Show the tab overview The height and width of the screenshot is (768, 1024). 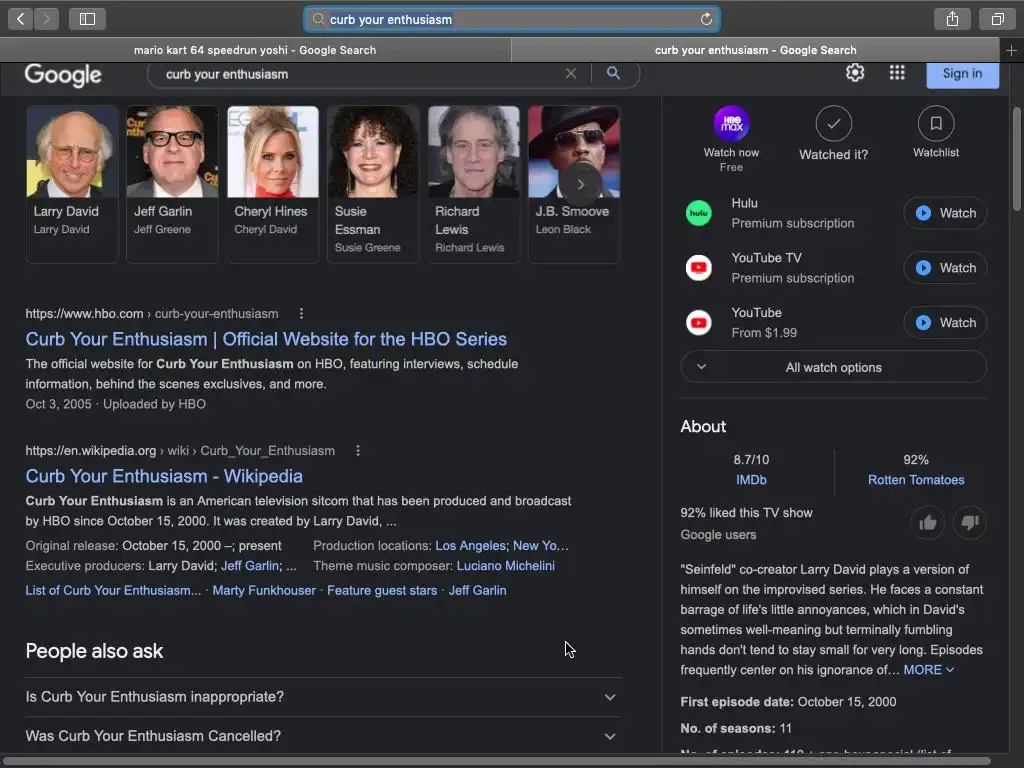pyautogui.click(x=997, y=19)
